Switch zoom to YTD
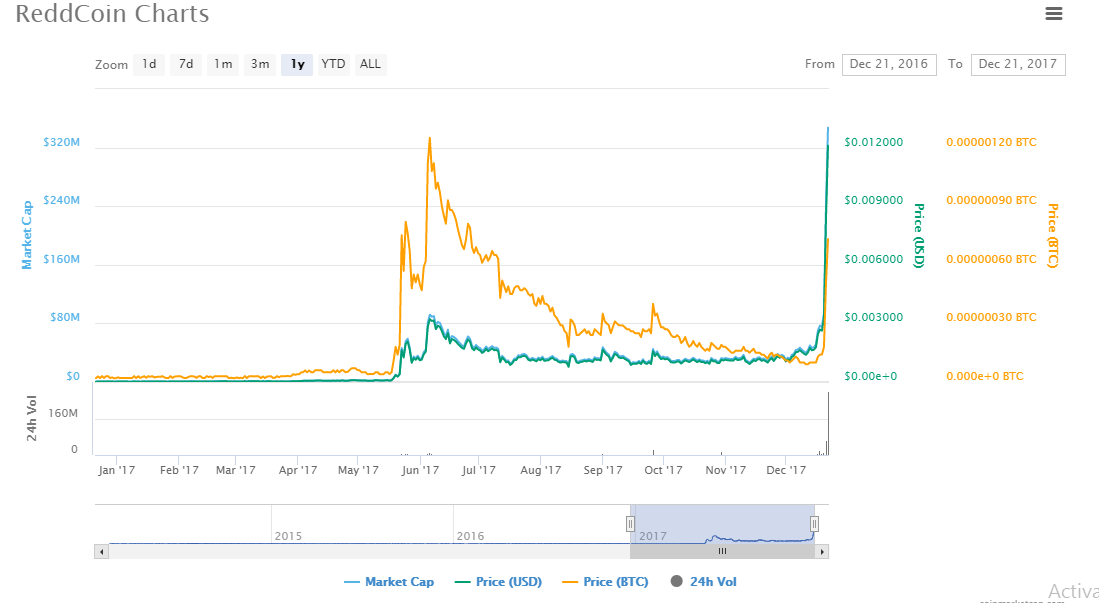 (x=333, y=64)
